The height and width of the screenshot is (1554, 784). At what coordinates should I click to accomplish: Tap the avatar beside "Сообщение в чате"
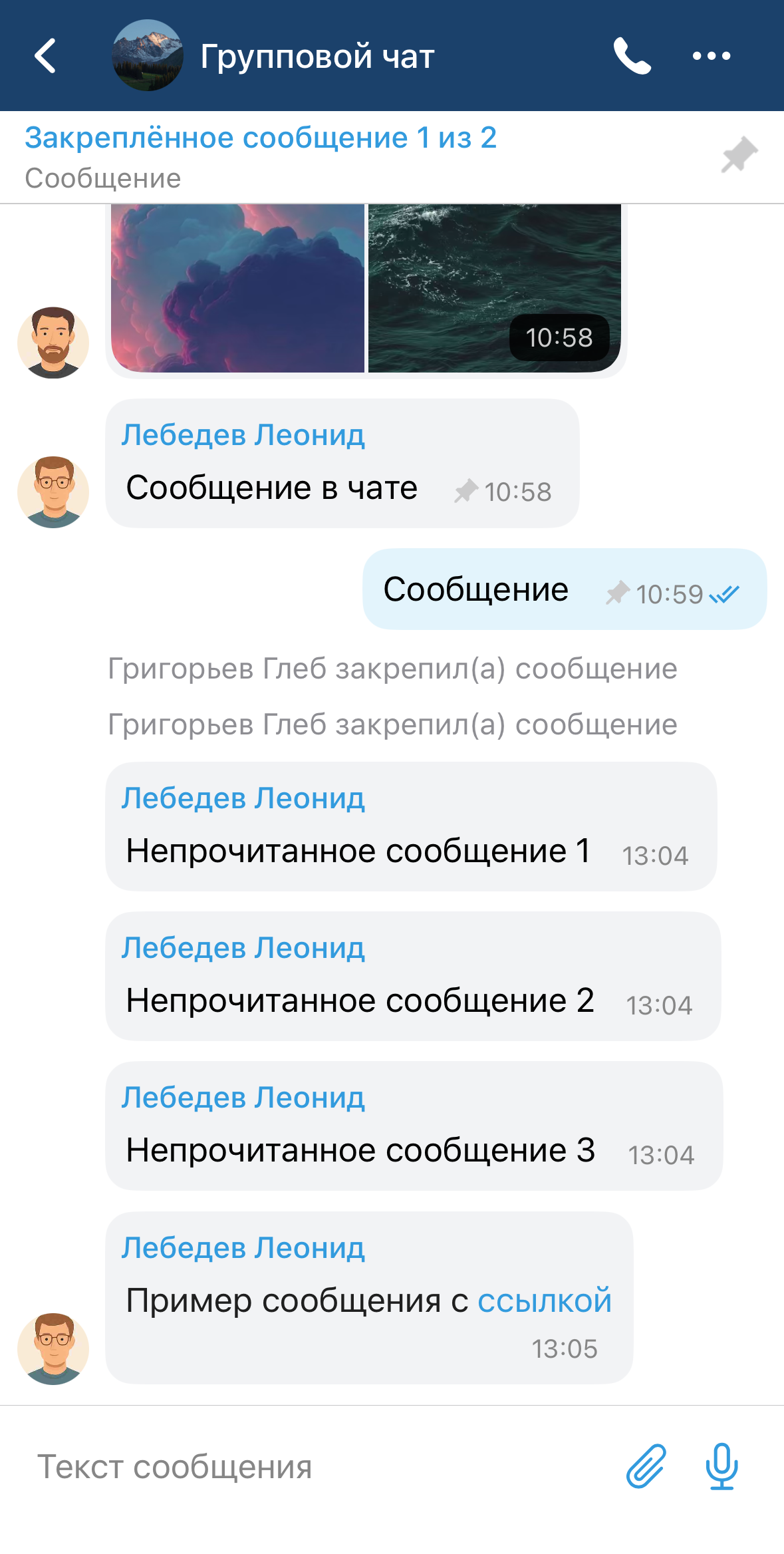53,492
